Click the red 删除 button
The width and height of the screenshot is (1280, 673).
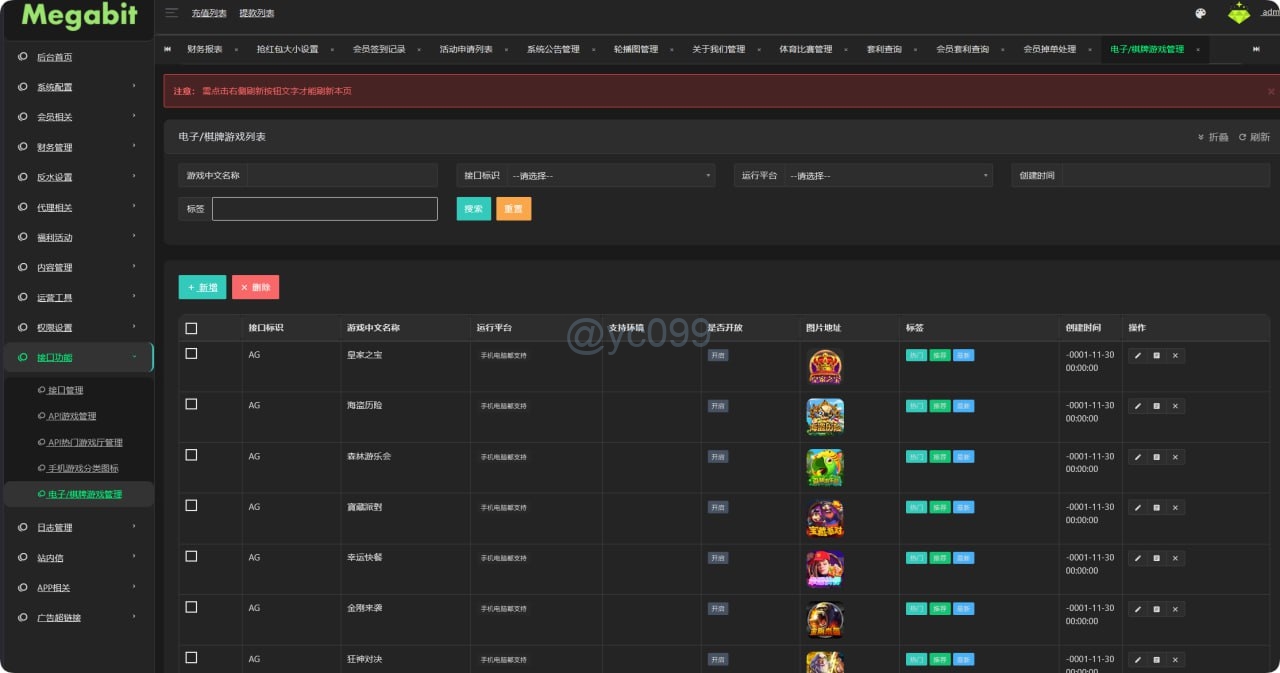click(255, 287)
